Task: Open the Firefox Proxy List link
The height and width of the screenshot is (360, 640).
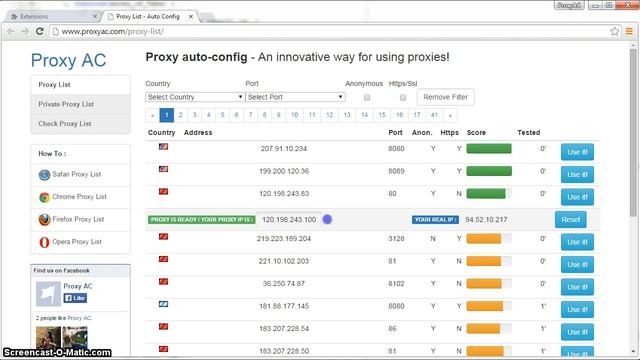Action: (78, 219)
